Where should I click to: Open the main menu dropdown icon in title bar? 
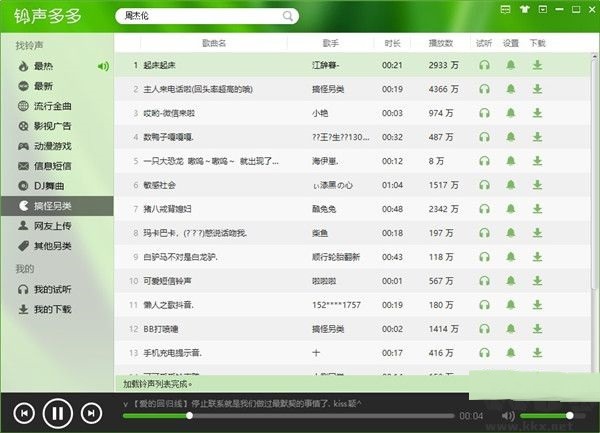[x=543, y=9]
